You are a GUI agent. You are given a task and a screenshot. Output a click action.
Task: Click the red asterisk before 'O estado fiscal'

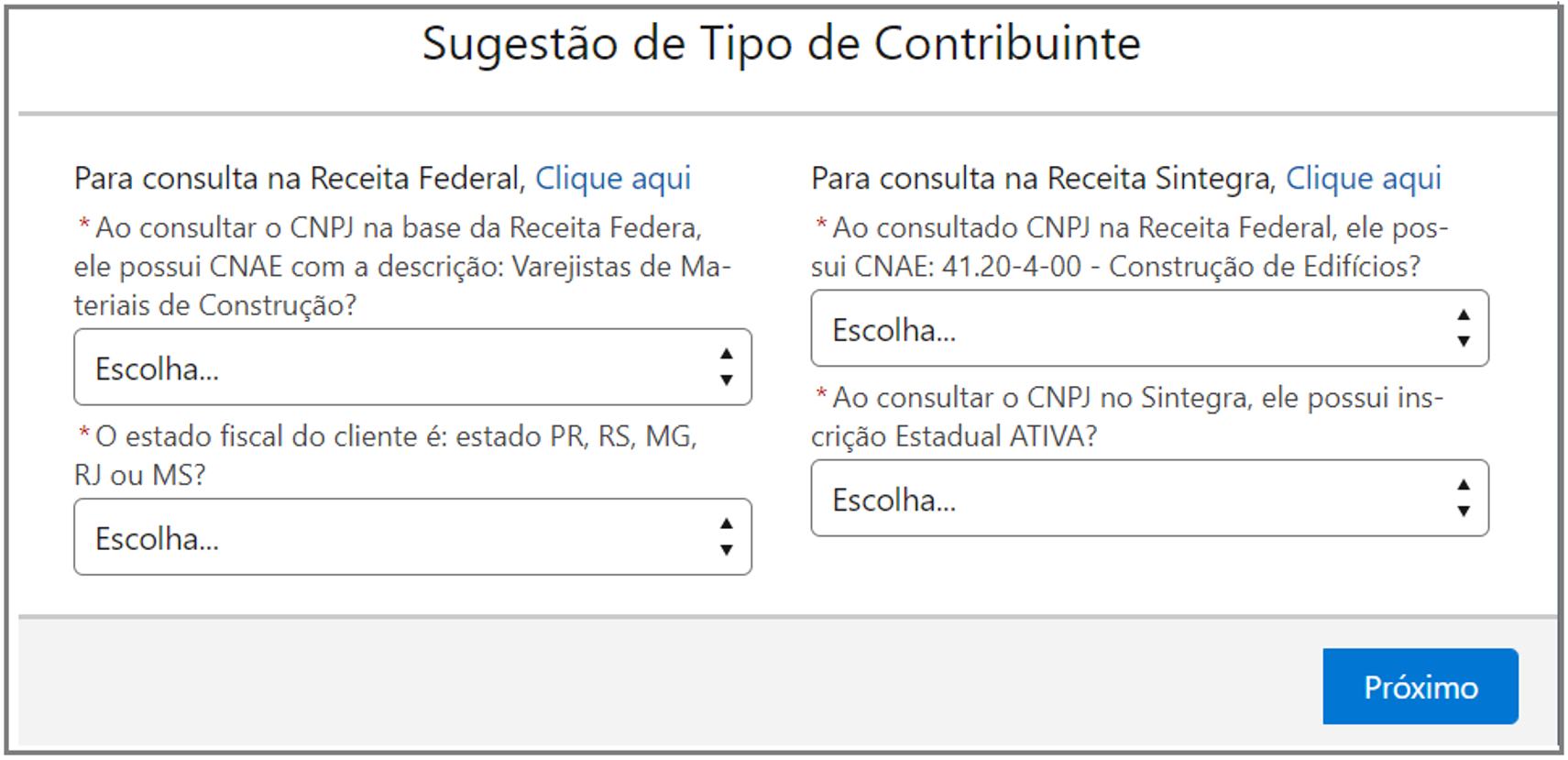coord(84,433)
